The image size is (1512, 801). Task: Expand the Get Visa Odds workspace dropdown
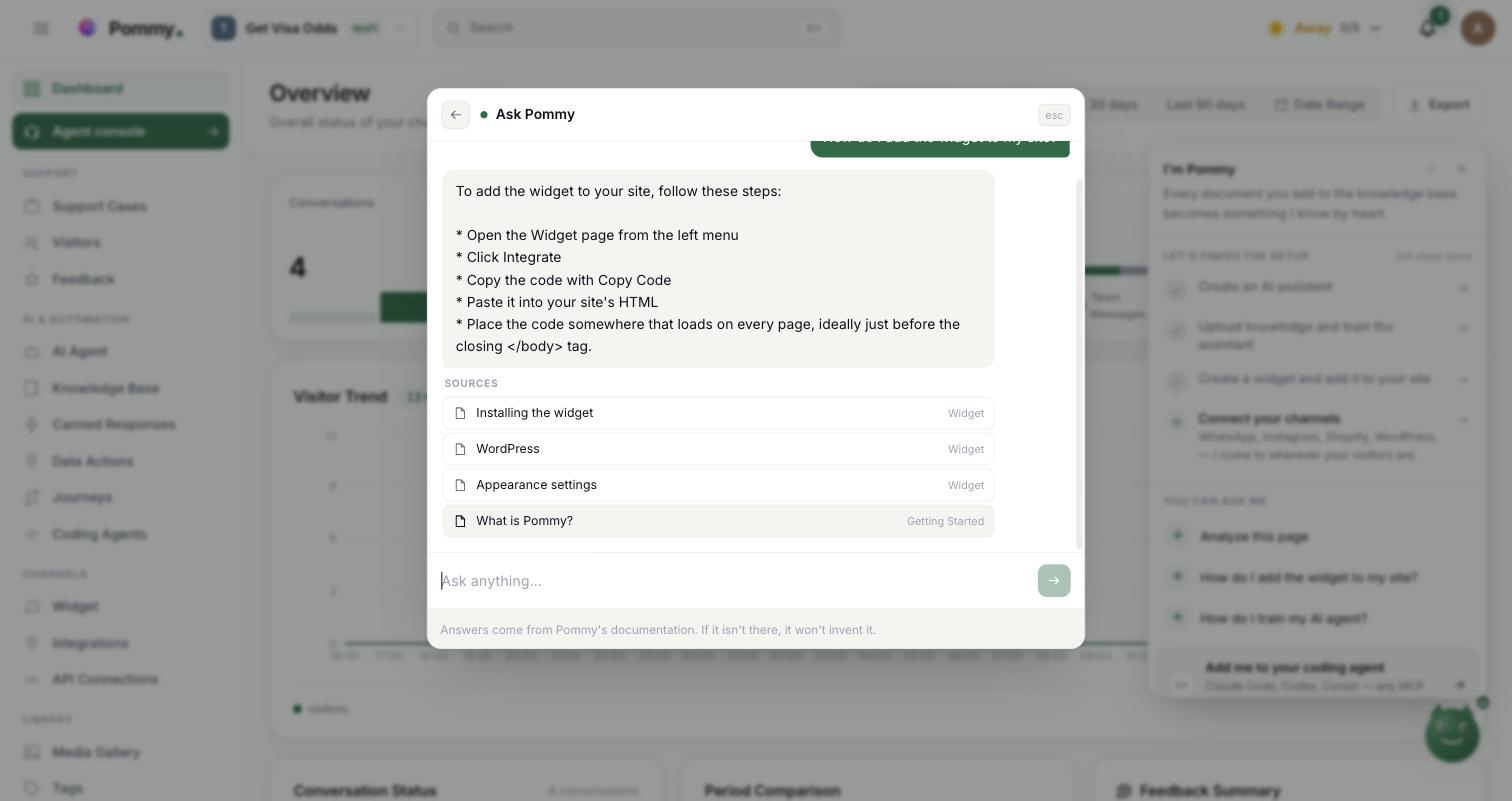tap(311, 28)
